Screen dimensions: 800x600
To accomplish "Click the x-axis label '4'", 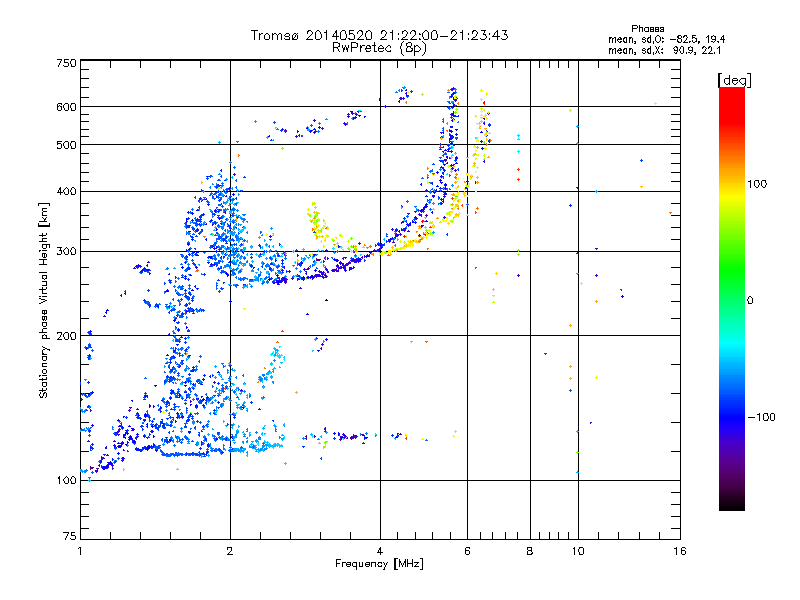I will pyautogui.click(x=380, y=551).
